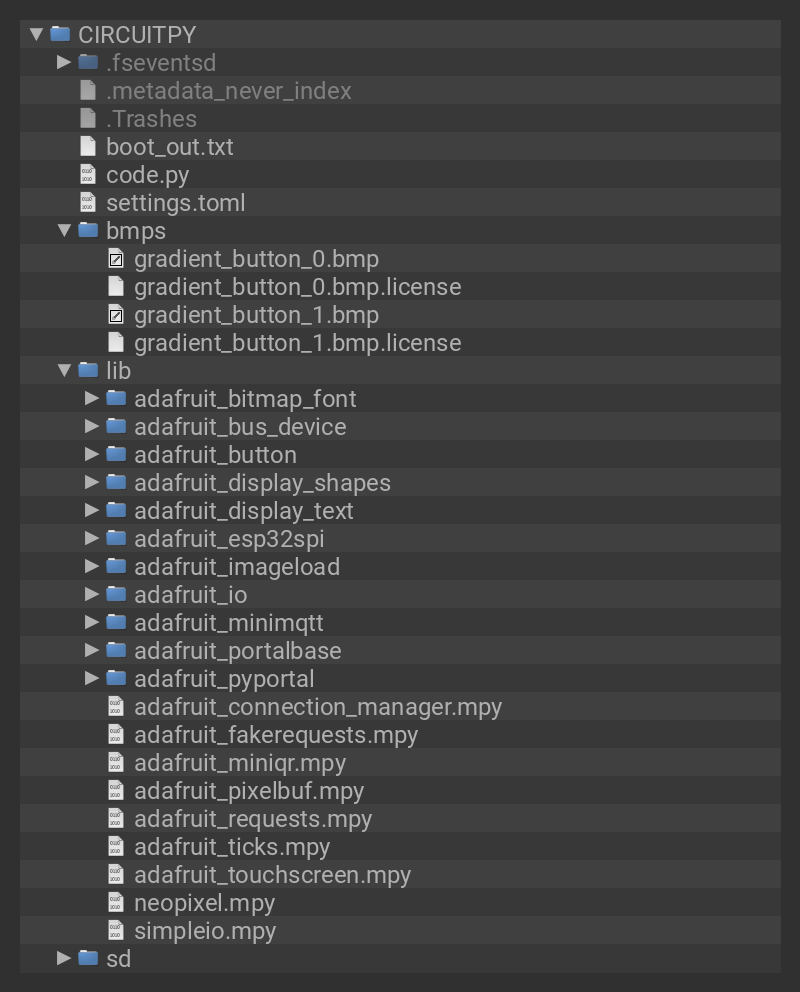Image resolution: width=800 pixels, height=992 pixels.
Task: Click the neopixel.mpy file icon
Action: pyautogui.click(x=116, y=903)
